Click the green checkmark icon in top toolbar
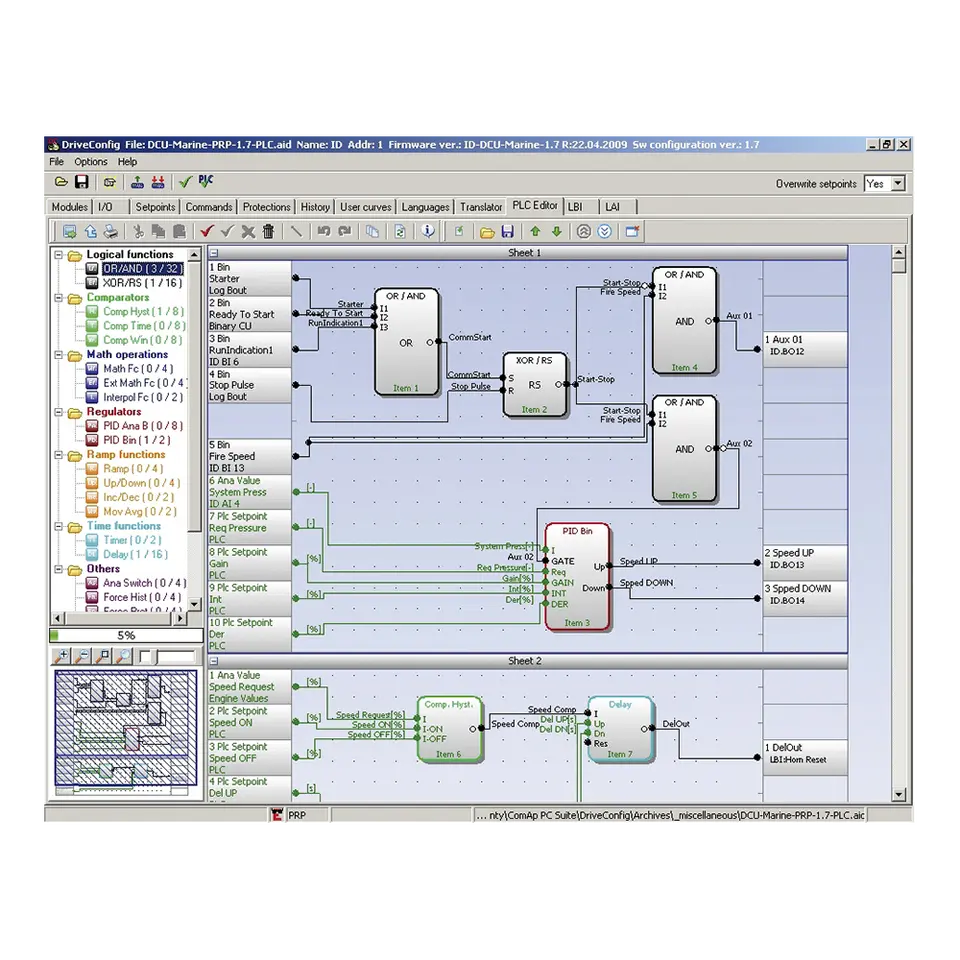Image resolution: width=960 pixels, height=960 pixels. (x=186, y=182)
